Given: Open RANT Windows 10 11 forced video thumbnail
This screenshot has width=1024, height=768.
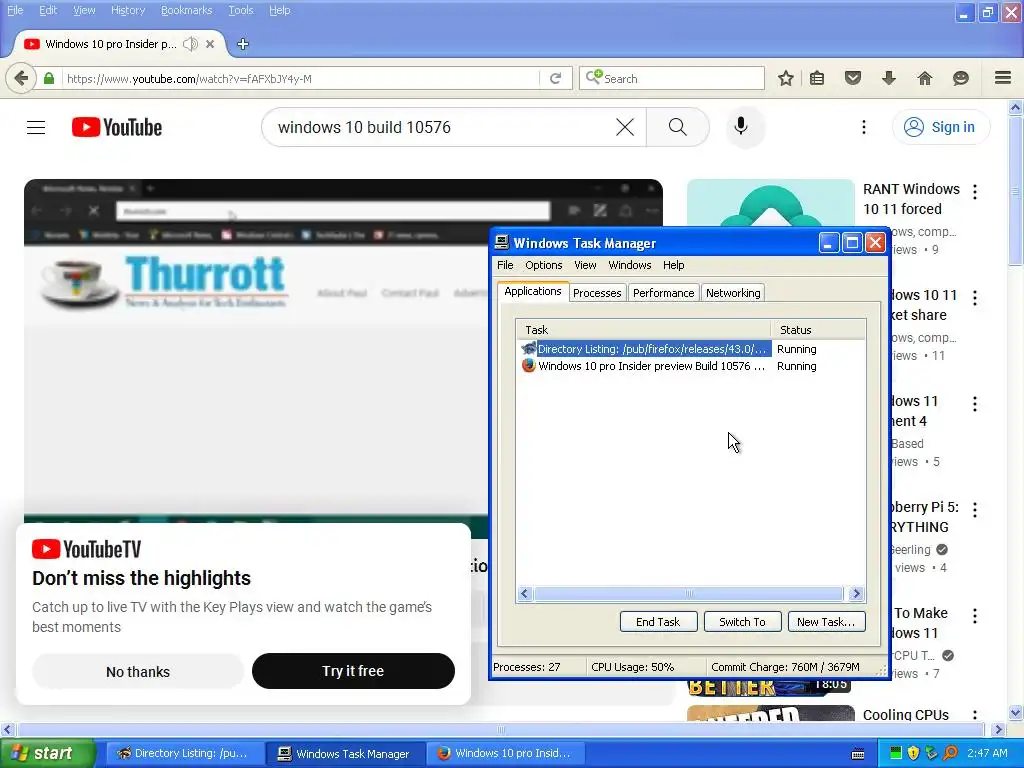Looking at the screenshot, I should (771, 202).
